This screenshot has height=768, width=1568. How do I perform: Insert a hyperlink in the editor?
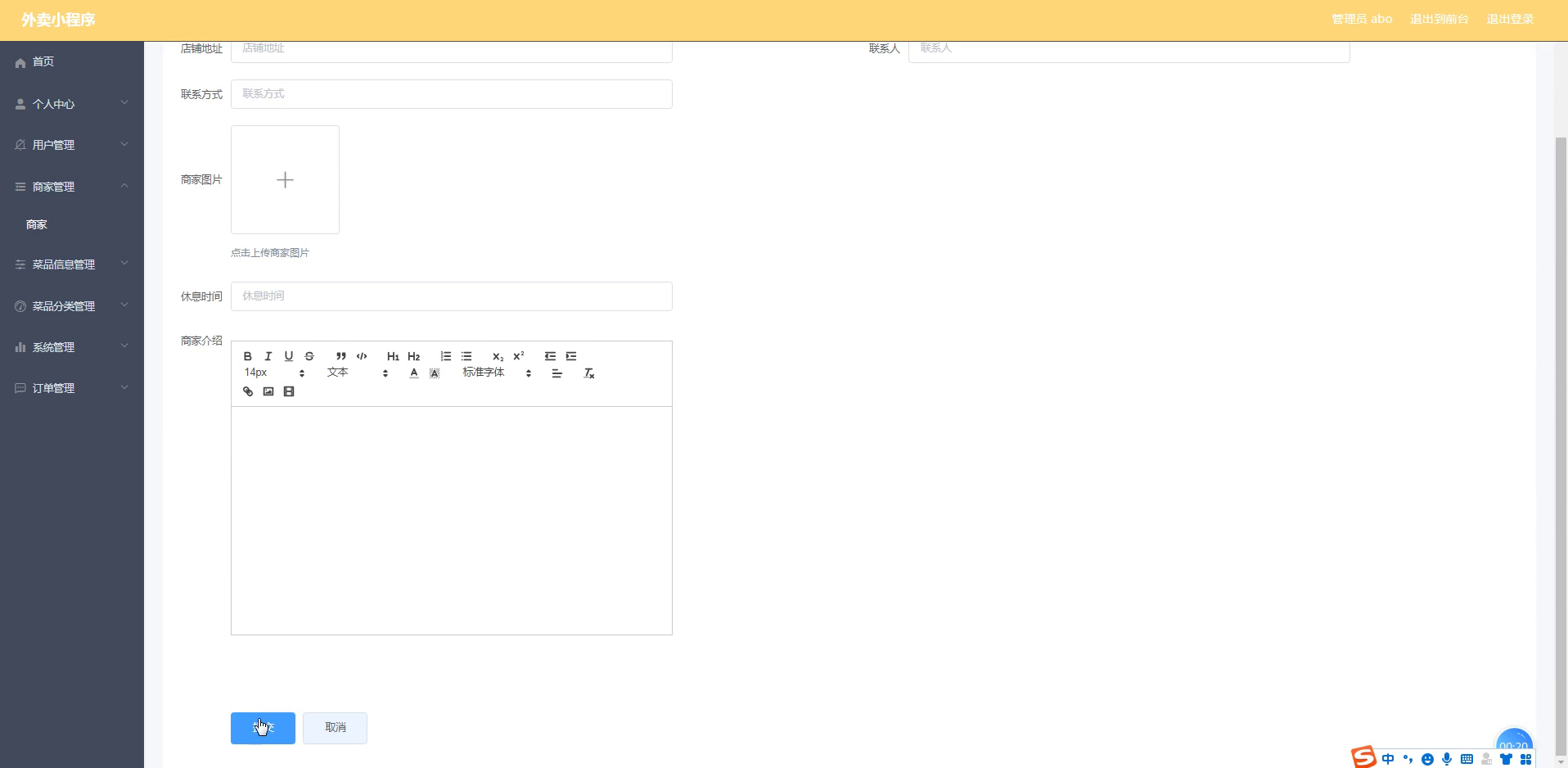248,391
